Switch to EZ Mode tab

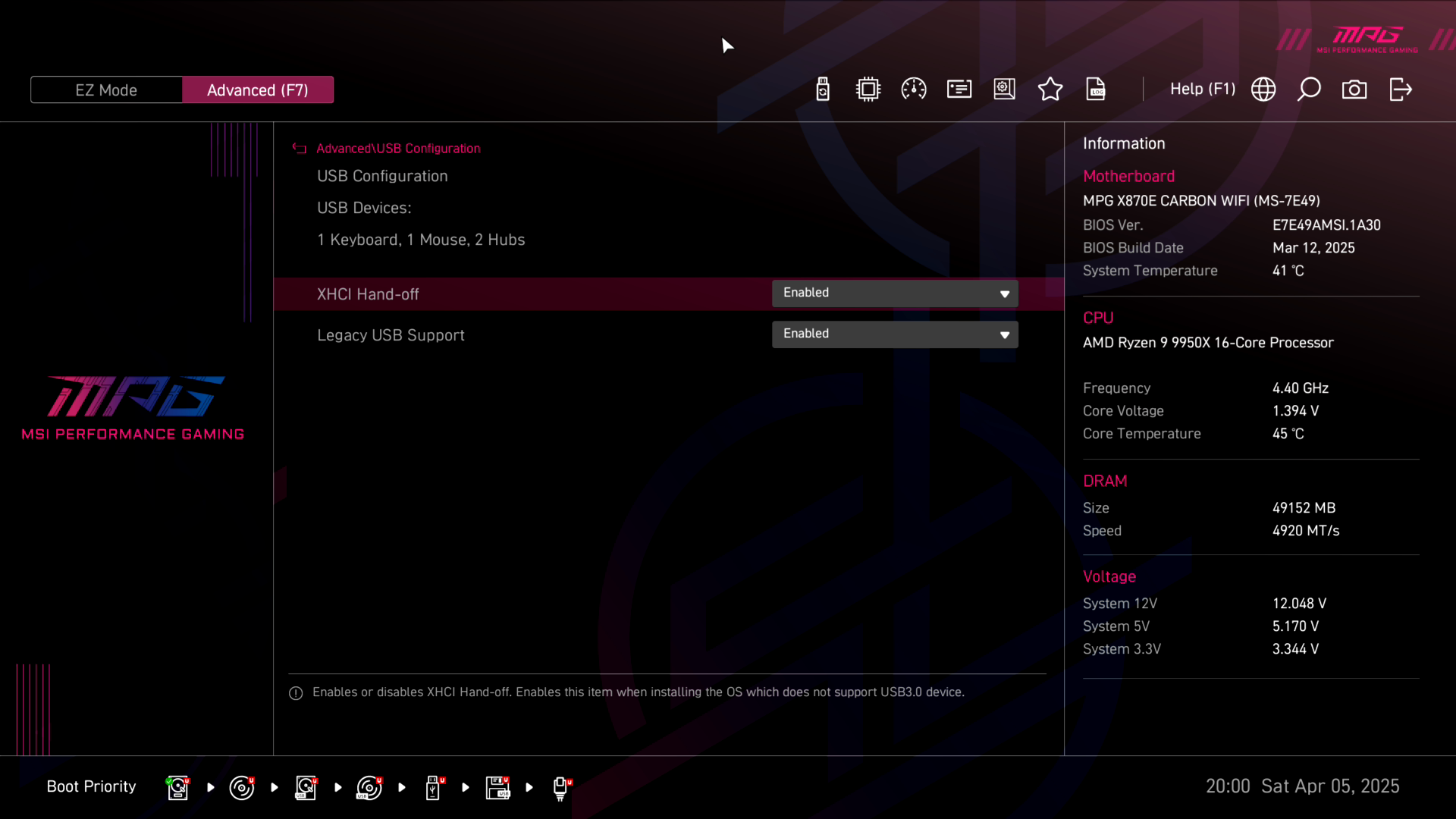(106, 89)
